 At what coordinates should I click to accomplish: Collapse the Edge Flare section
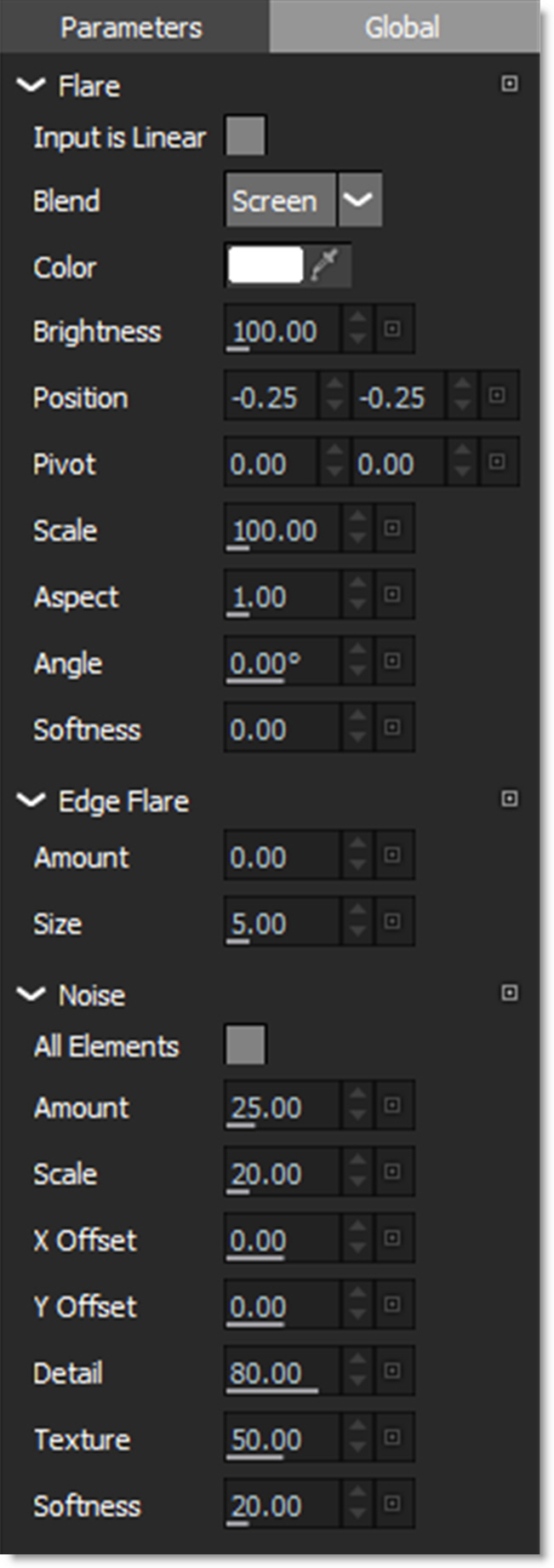pyautogui.click(x=31, y=800)
